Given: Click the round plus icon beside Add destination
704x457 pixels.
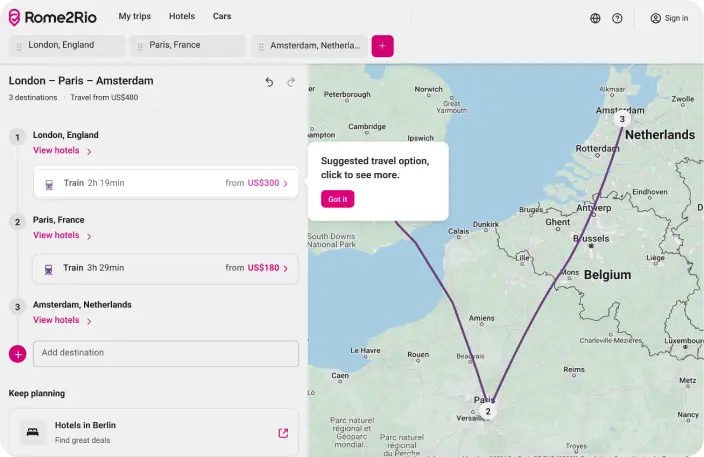Looking at the screenshot, I should point(18,354).
